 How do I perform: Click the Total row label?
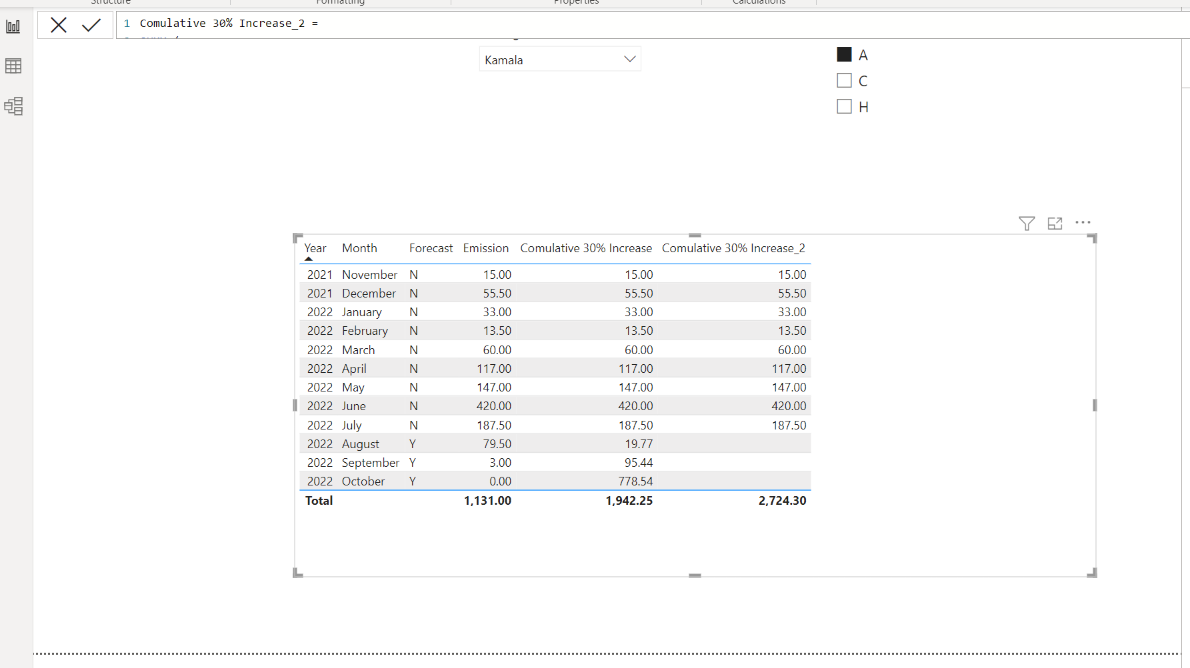(319, 500)
